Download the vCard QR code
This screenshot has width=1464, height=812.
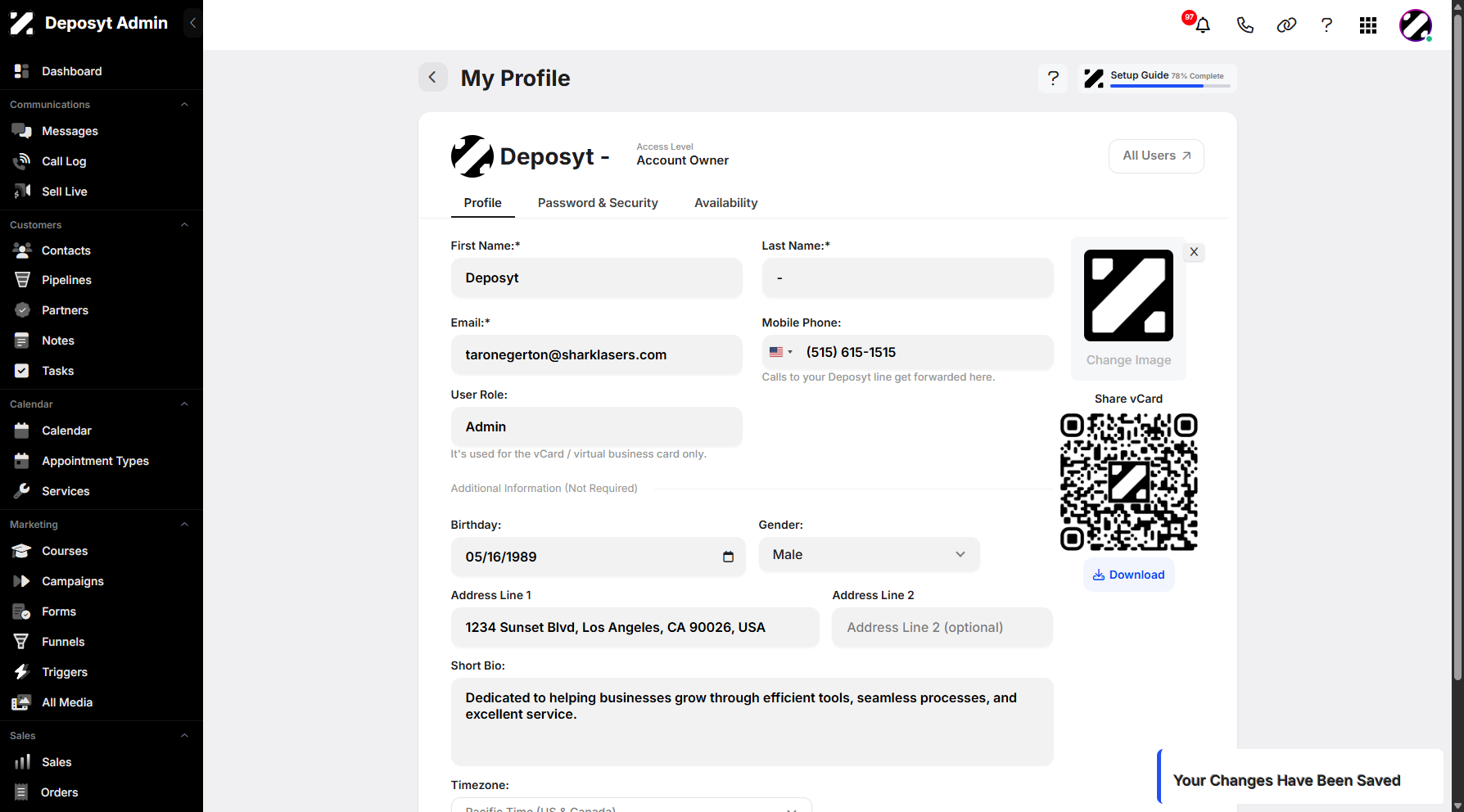tap(1128, 575)
